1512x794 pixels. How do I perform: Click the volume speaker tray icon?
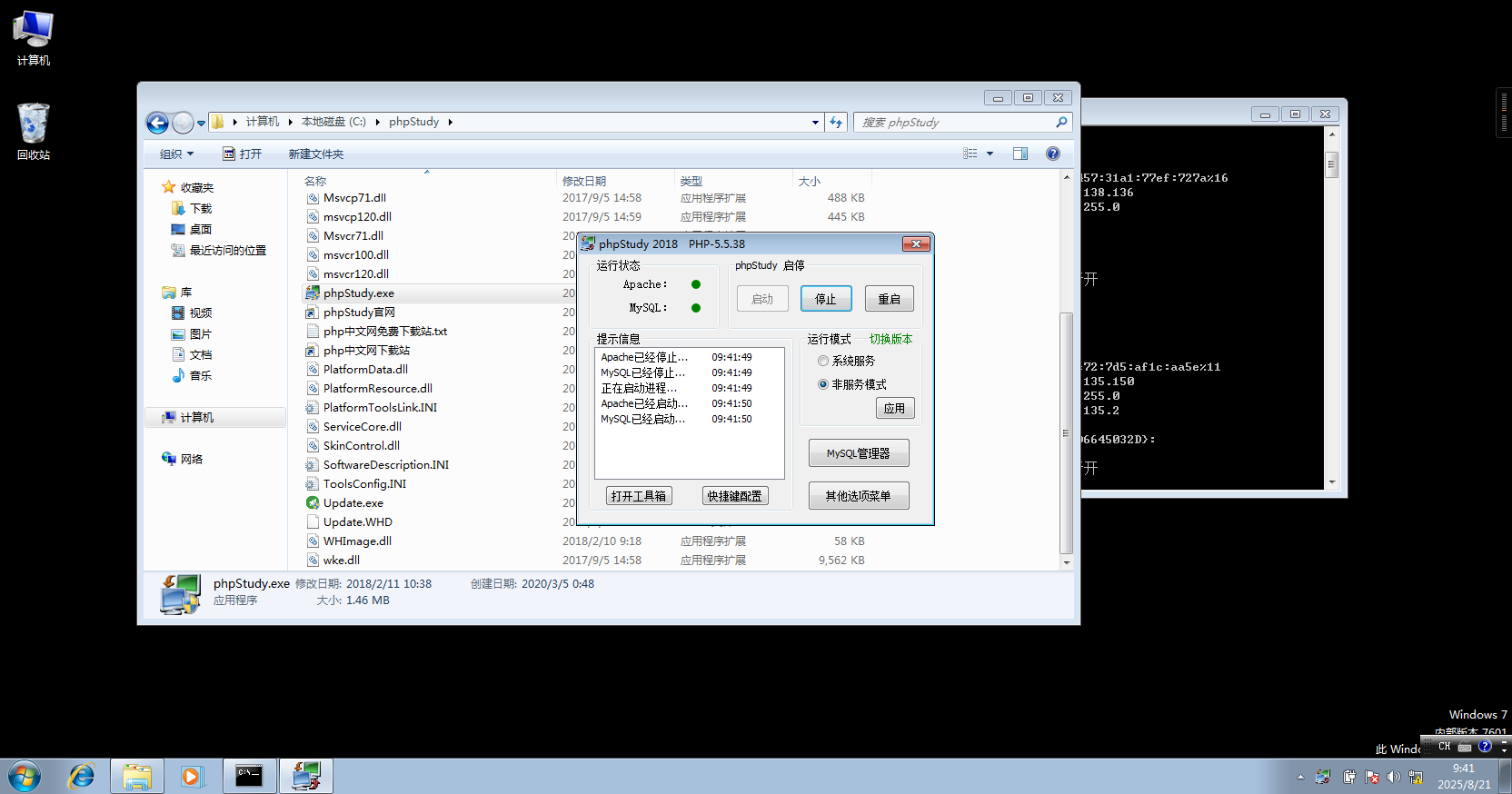point(1394,777)
